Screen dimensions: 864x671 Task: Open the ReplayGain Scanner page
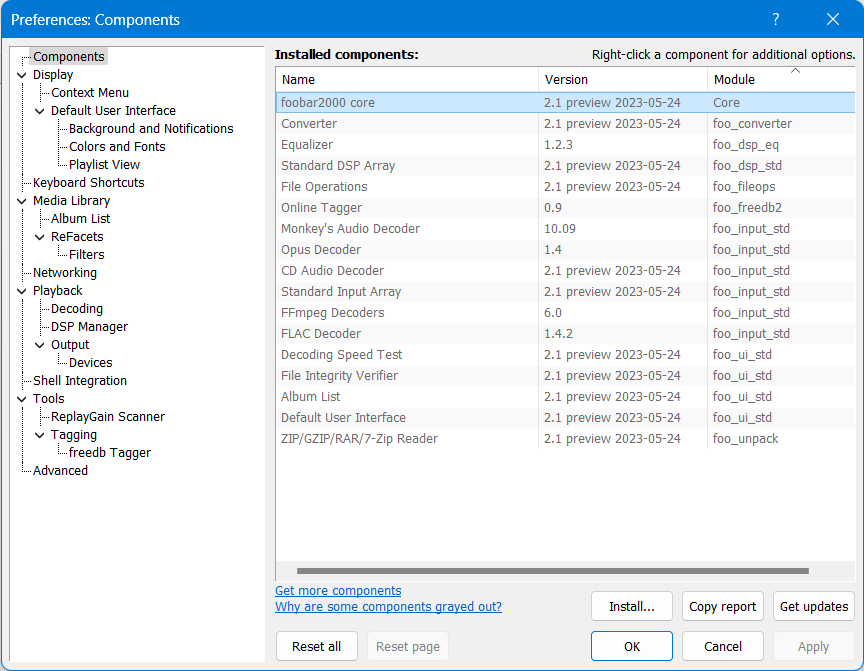click(x=108, y=417)
